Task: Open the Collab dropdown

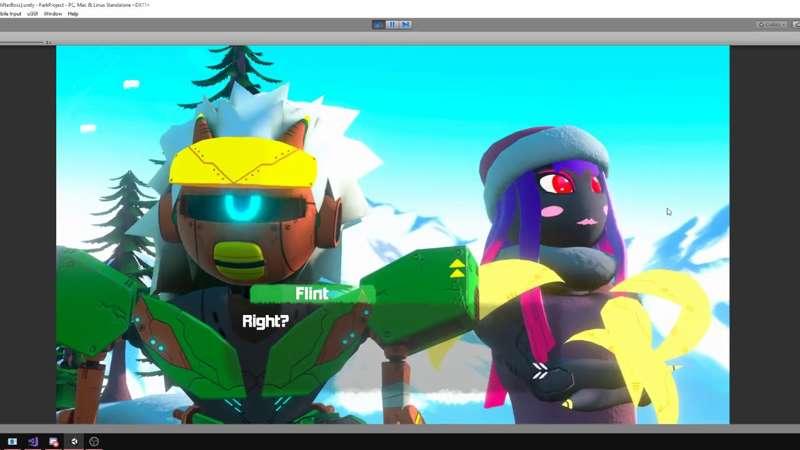Action: (x=771, y=24)
